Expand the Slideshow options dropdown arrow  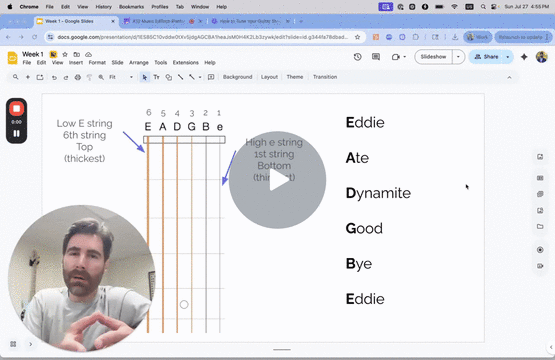(x=458, y=57)
